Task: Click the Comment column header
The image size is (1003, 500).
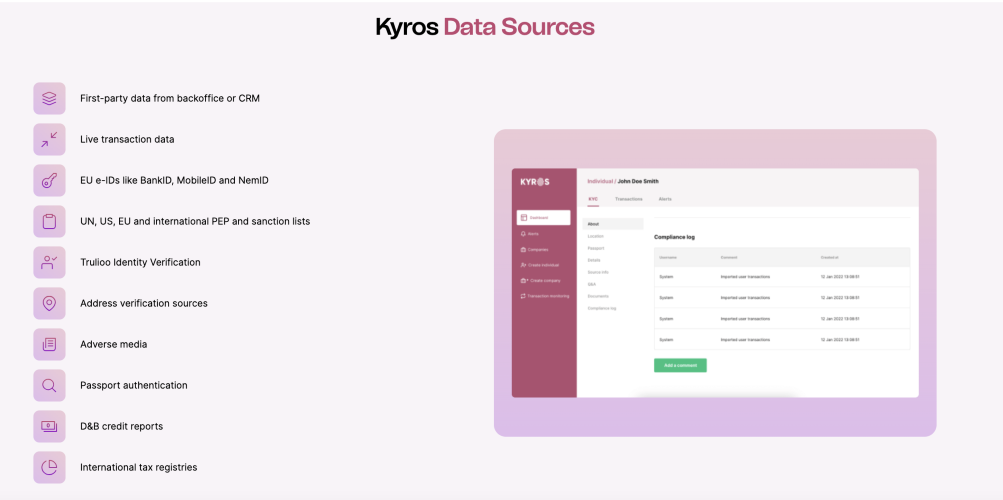Action: click(729, 257)
